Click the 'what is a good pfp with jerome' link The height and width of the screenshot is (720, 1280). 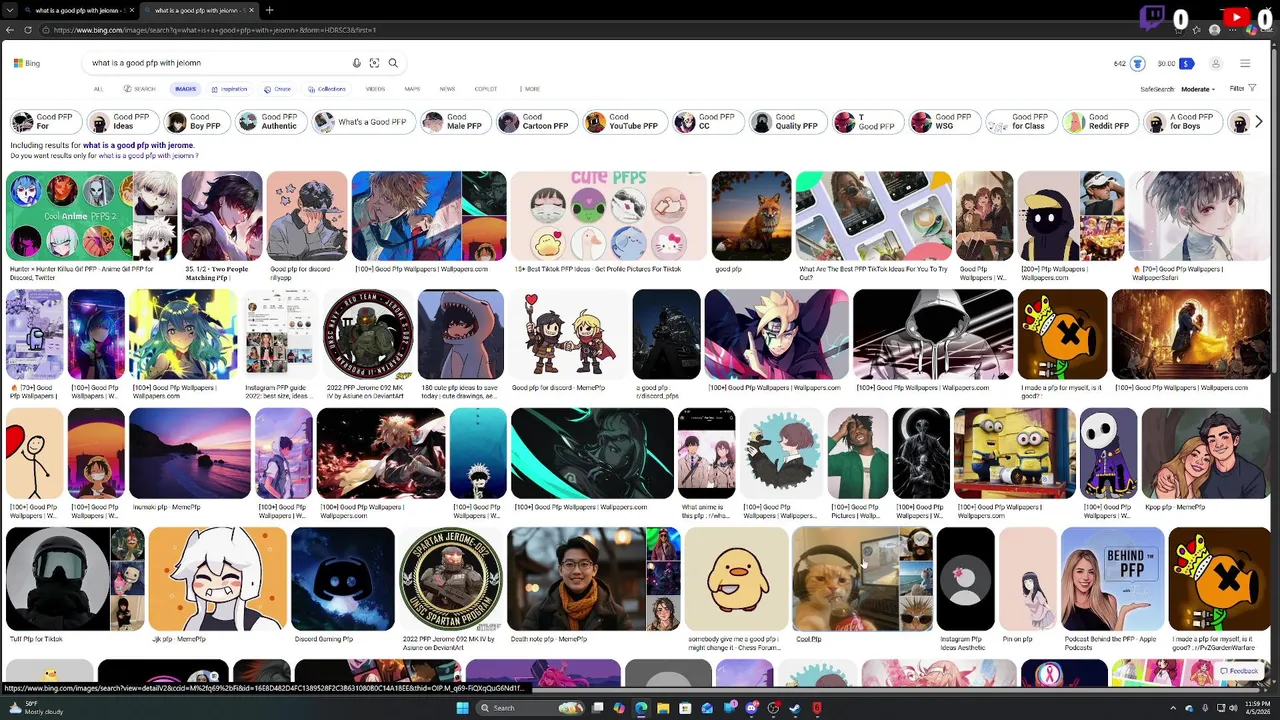point(138,146)
